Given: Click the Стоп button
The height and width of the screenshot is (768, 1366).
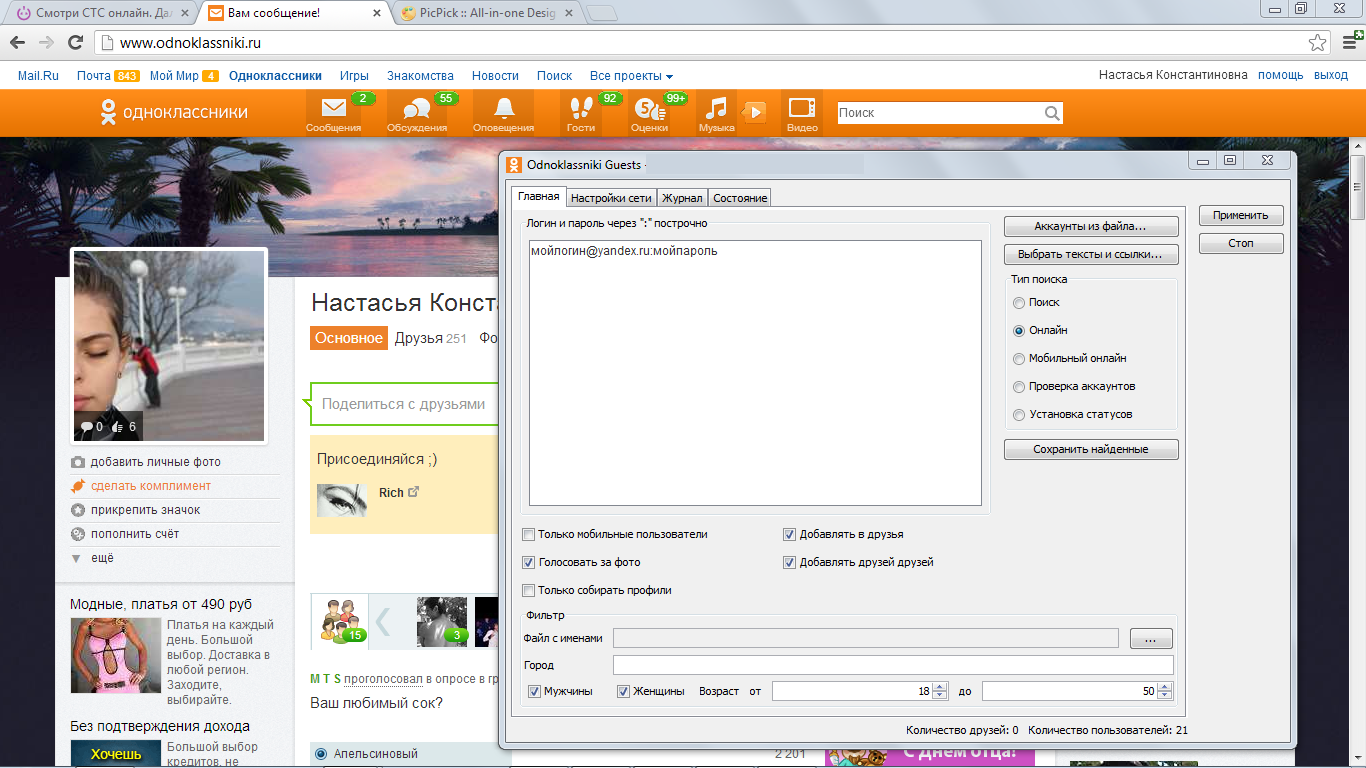Looking at the screenshot, I should click(1241, 243).
